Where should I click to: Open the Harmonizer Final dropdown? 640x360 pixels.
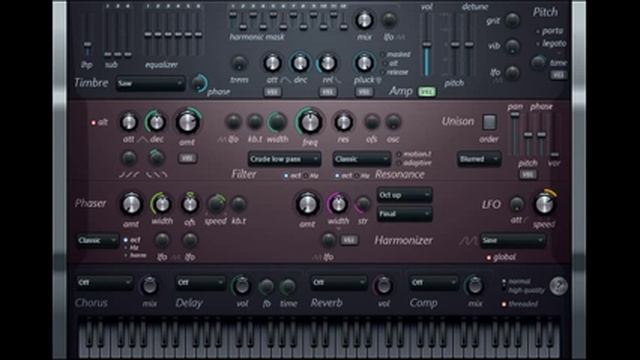pos(404,214)
